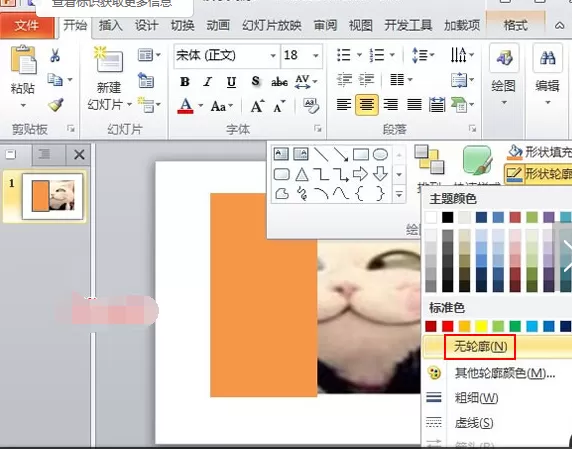The image size is (572, 449).
Task: Select Justify alignment button
Action: click(414, 105)
